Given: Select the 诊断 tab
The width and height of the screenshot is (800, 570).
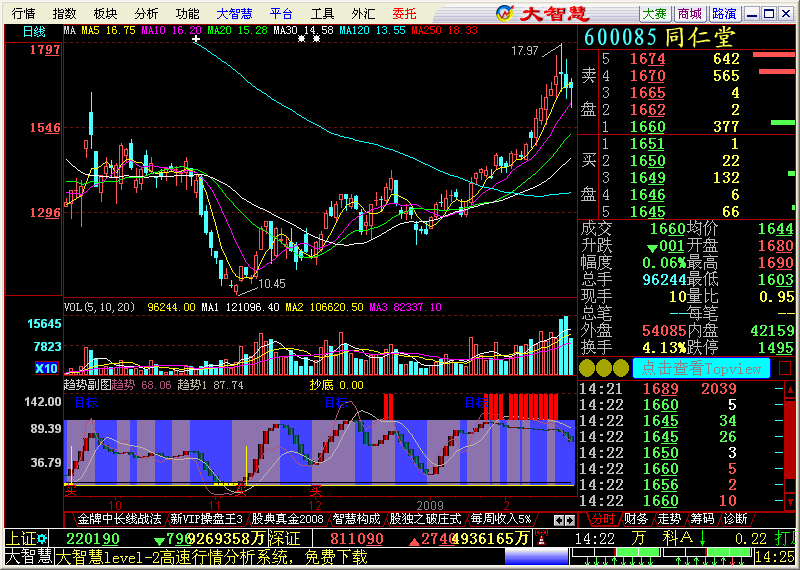Looking at the screenshot, I should pos(735,519).
